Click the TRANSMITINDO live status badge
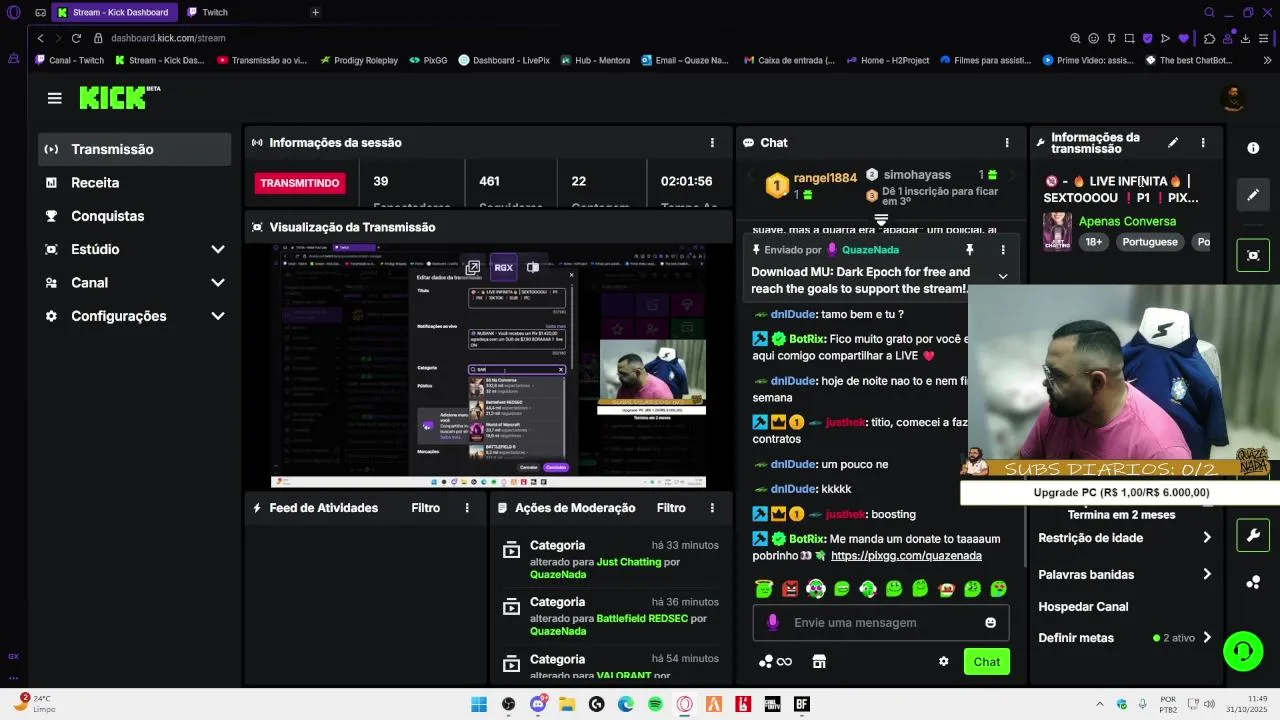 (300, 183)
